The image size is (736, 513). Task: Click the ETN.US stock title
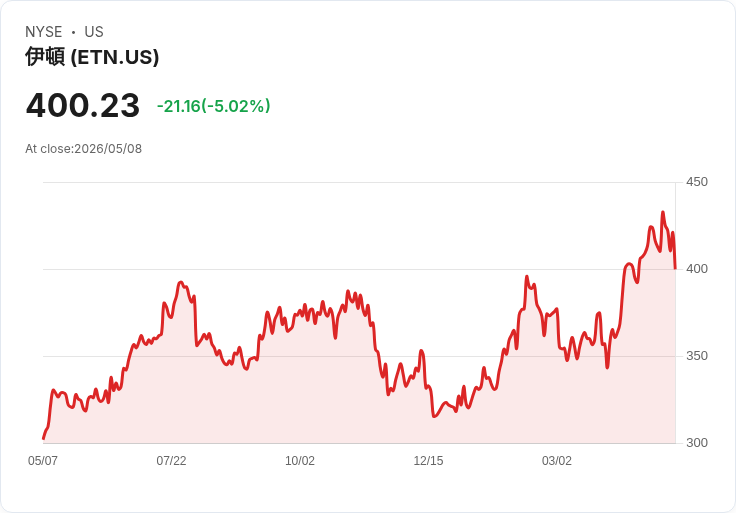coord(92,57)
